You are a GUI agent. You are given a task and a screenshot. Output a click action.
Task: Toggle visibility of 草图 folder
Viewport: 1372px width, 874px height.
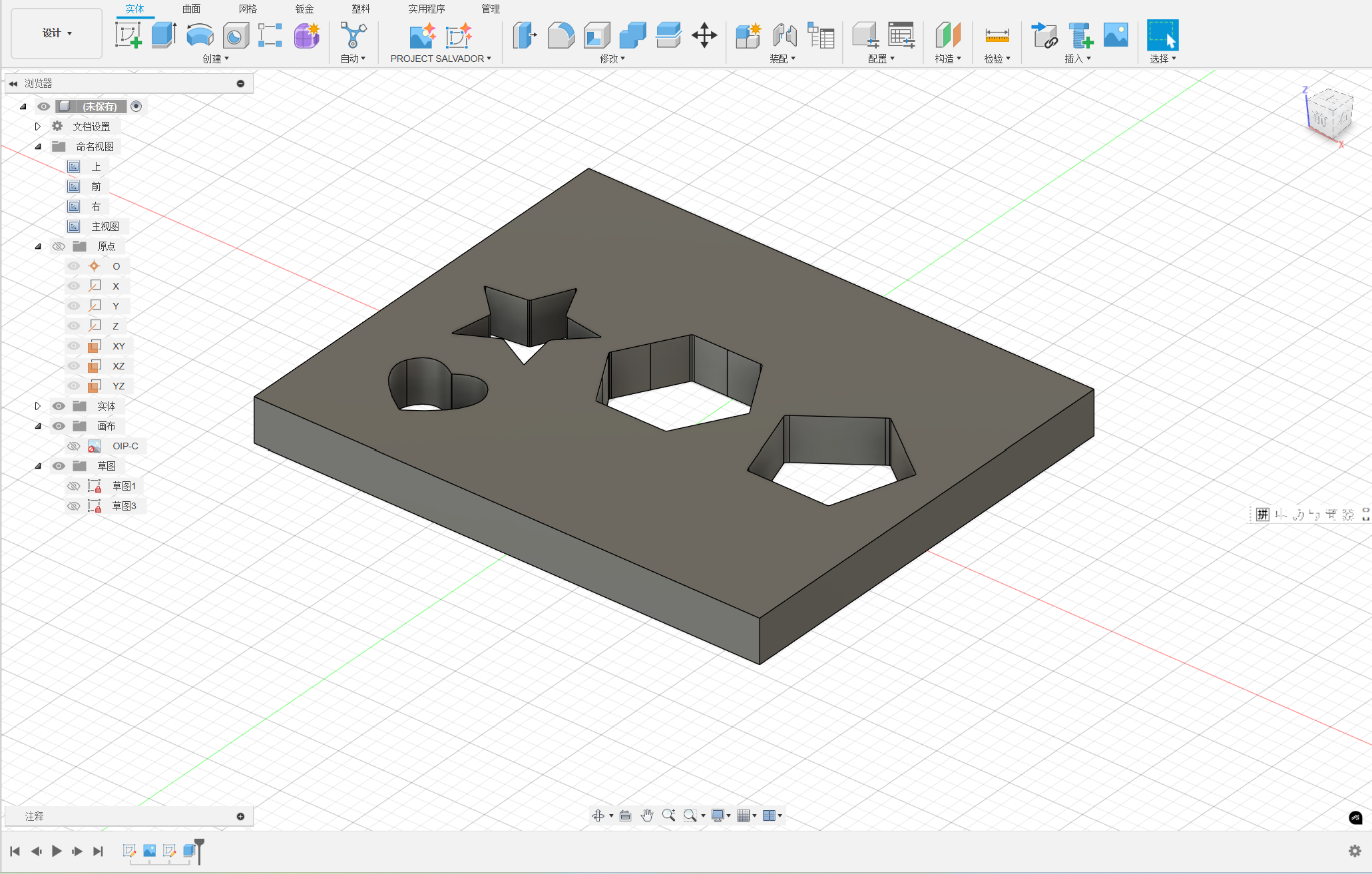(59, 466)
